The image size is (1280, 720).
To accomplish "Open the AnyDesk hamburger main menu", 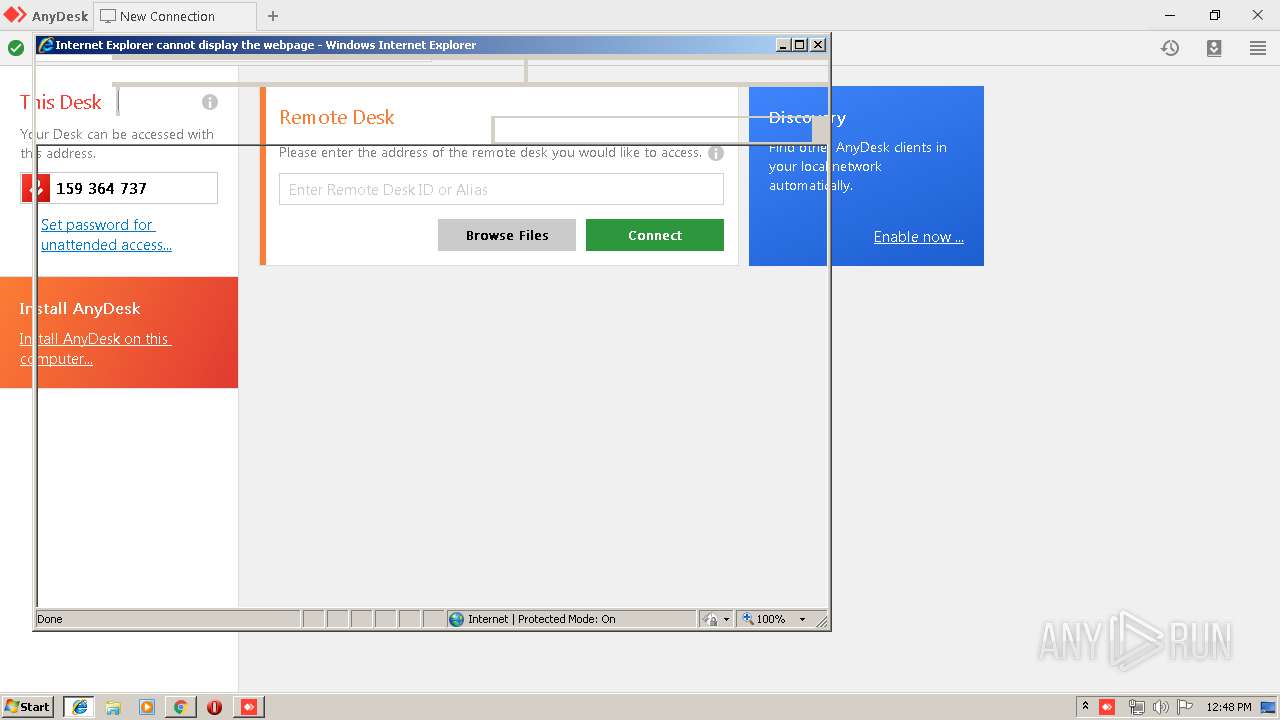I will click(x=1258, y=48).
